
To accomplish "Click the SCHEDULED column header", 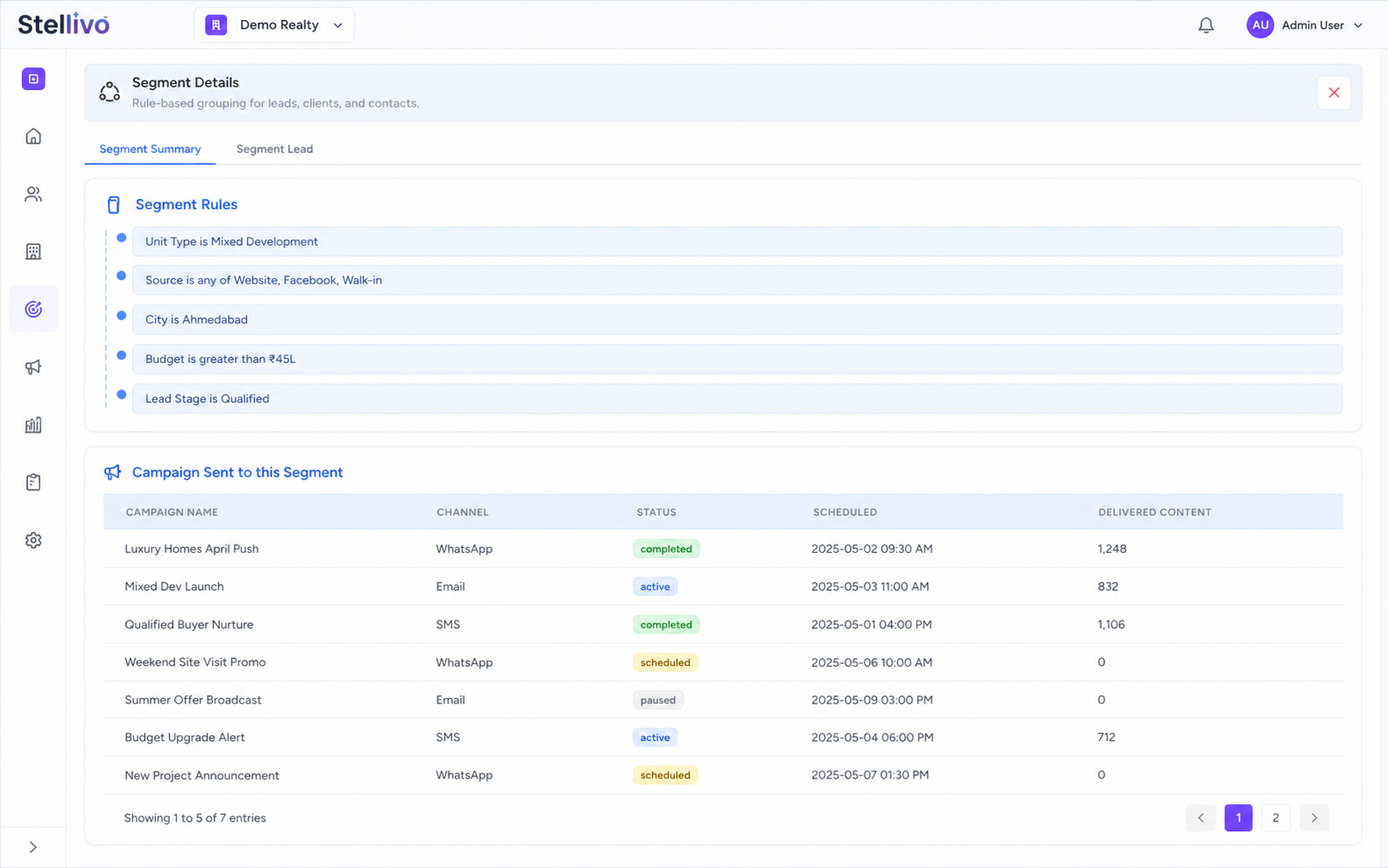I will (845, 513).
